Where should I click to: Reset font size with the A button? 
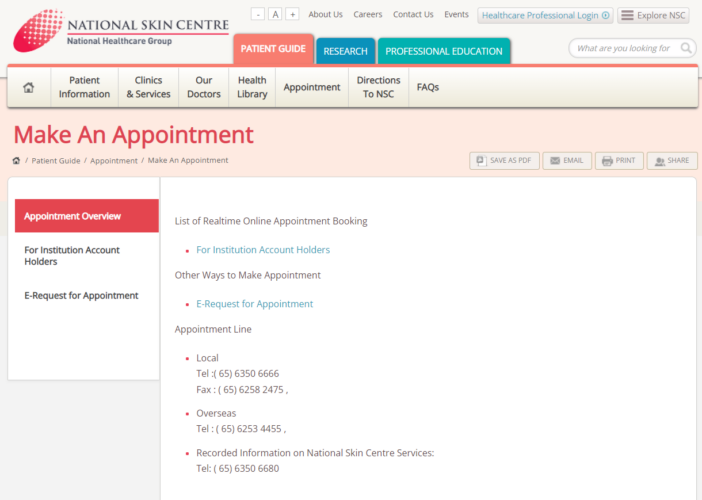[x=275, y=14]
